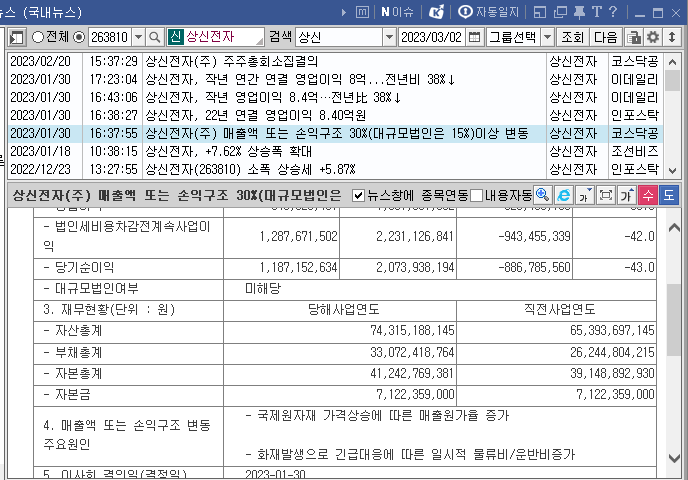The height and width of the screenshot is (480, 688).
Task: Click the T font icon in title bar
Action: click(x=596, y=12)
